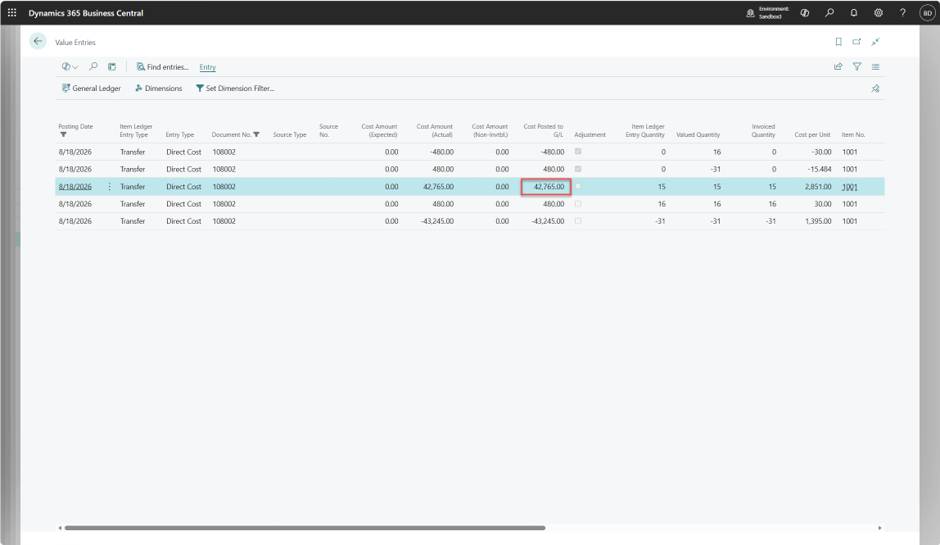Click the share icon
Image resolution: width=940 pixels, height=545 pixels.
[838, 67]
